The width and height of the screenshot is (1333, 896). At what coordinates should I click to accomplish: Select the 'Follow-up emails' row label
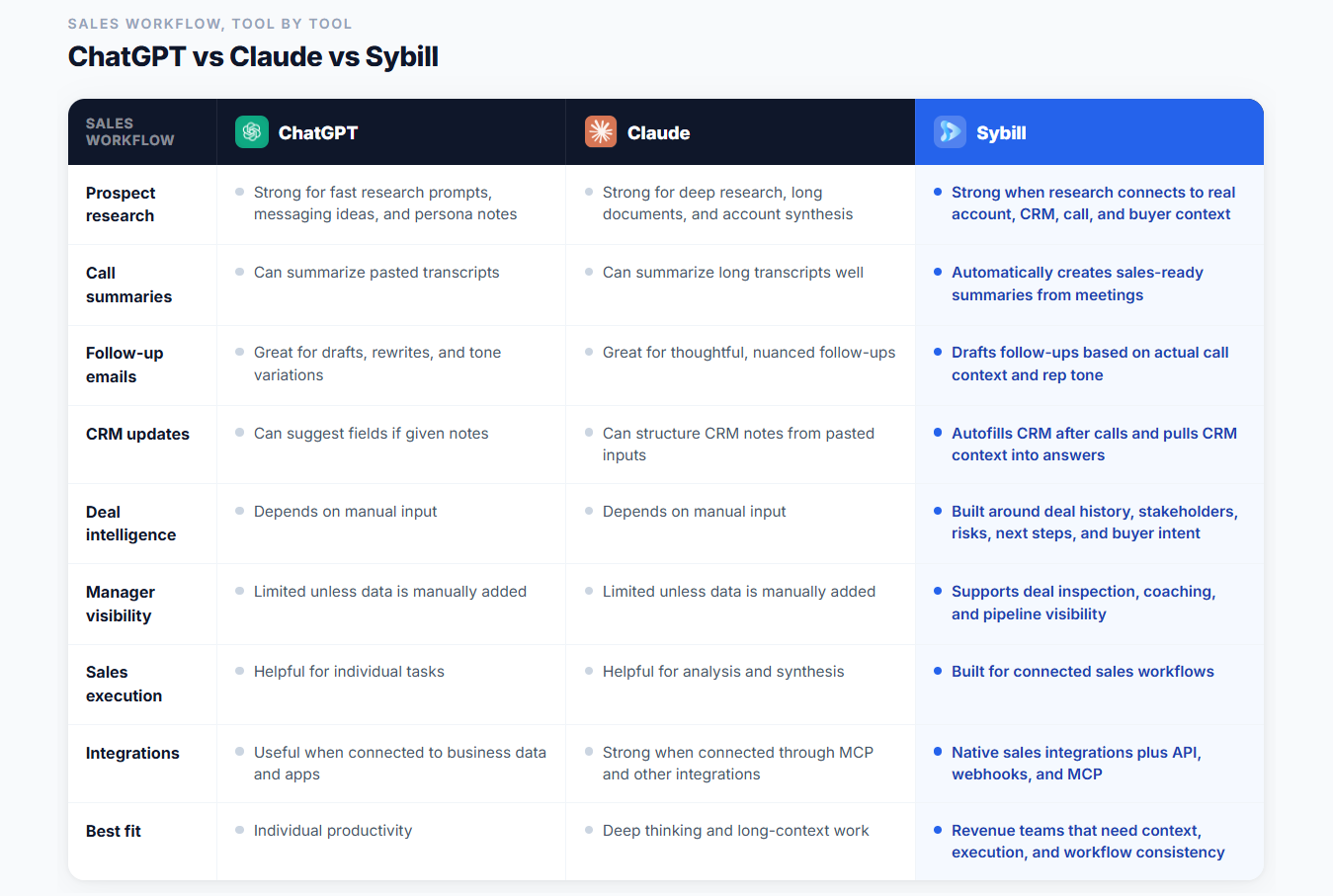(125, 365)
